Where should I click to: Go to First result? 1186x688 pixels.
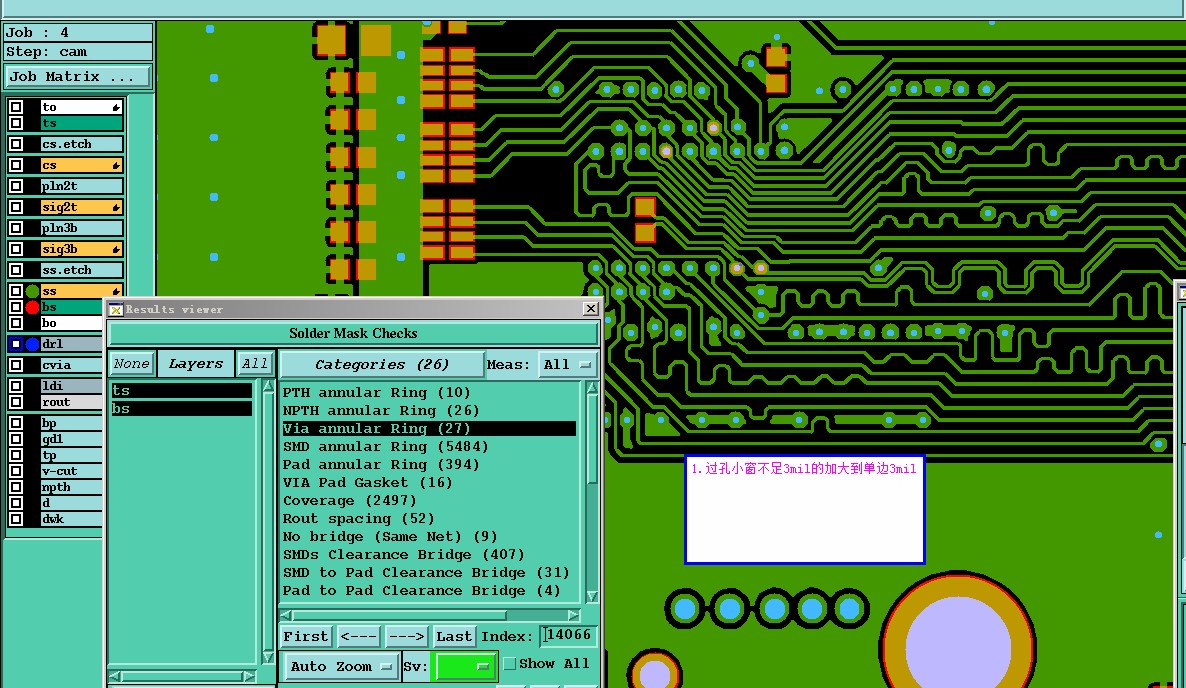[x=306, y=637]
